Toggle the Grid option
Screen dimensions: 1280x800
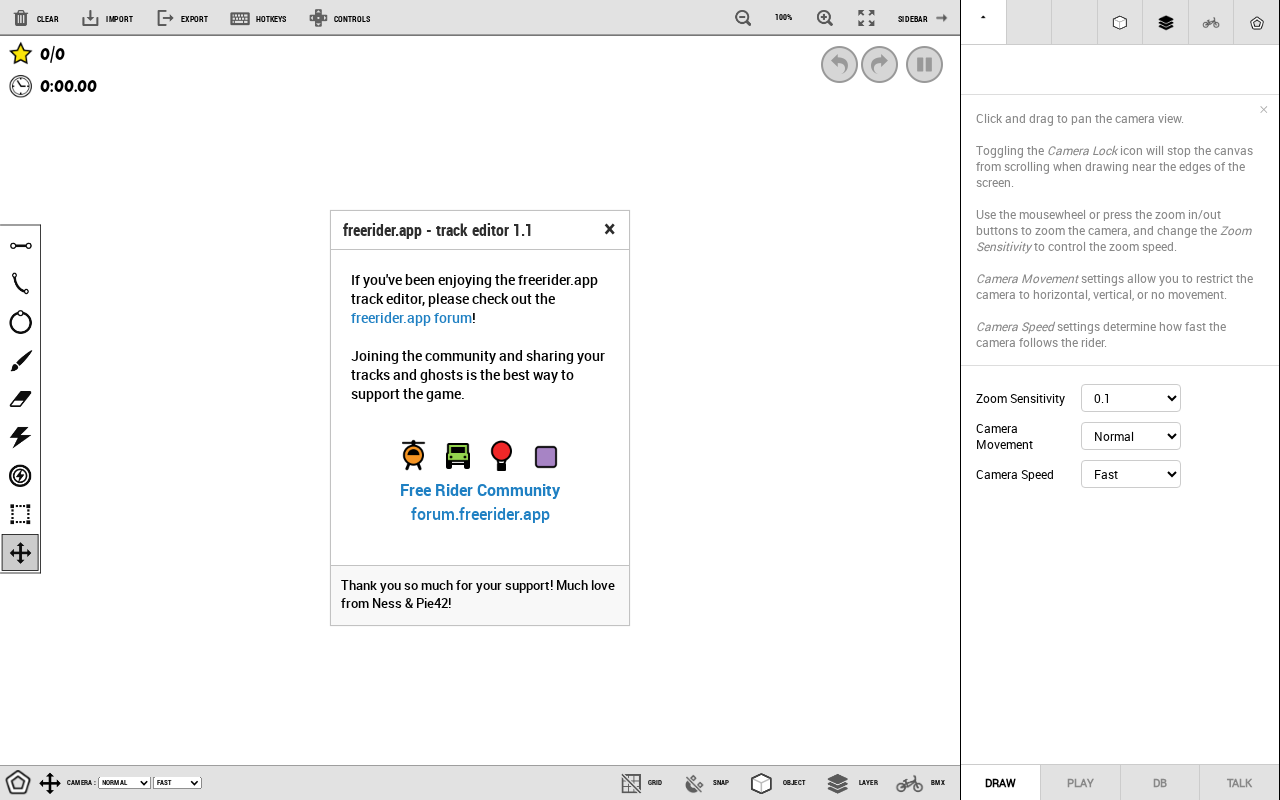[641, 783]
